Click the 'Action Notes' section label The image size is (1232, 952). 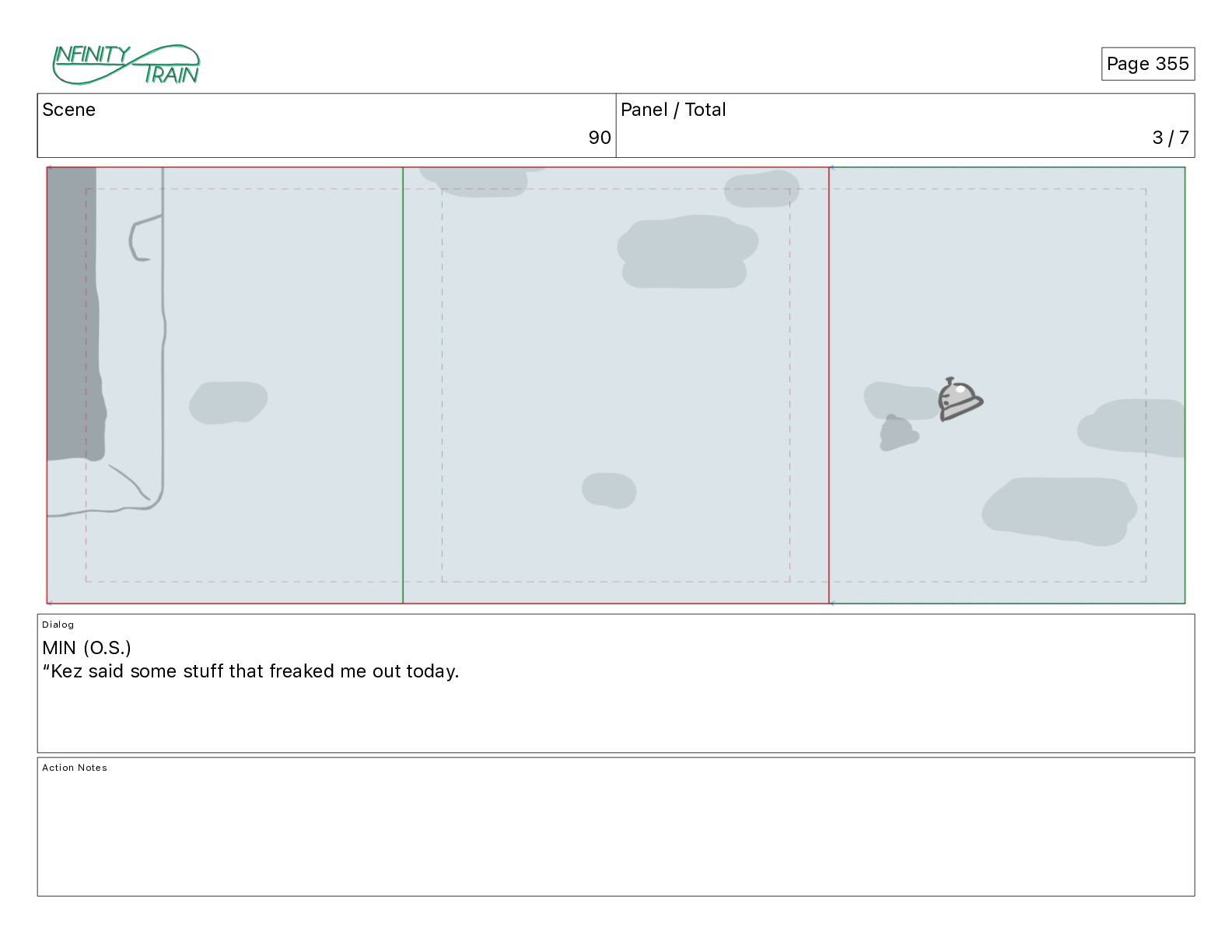75,768
